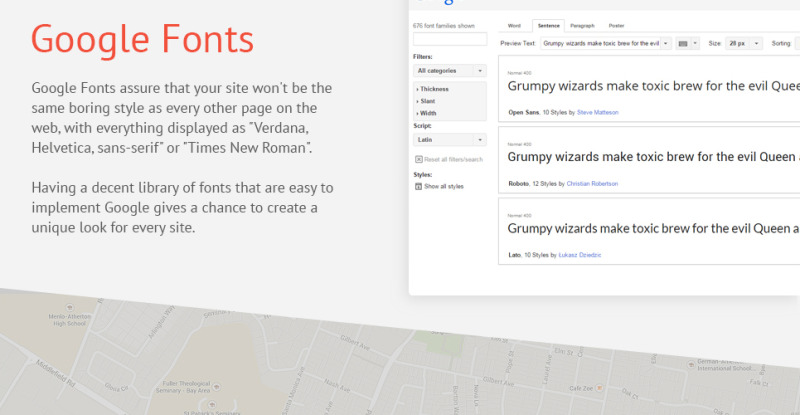The width and height of the screenshot is (800, 415).
Task: Click the Lukasz Dziedzic author link
Action: click(x=580, y=255)
